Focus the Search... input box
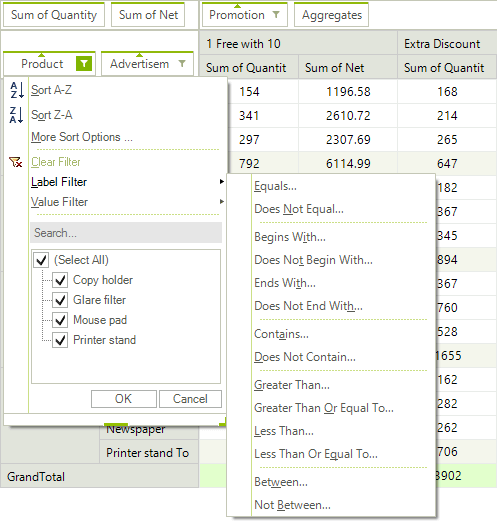This screenshot has height=521, width=497. 126,233
